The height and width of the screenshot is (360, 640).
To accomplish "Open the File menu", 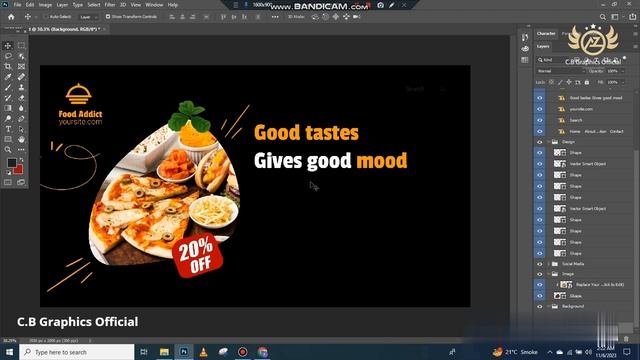I will 17,5.
